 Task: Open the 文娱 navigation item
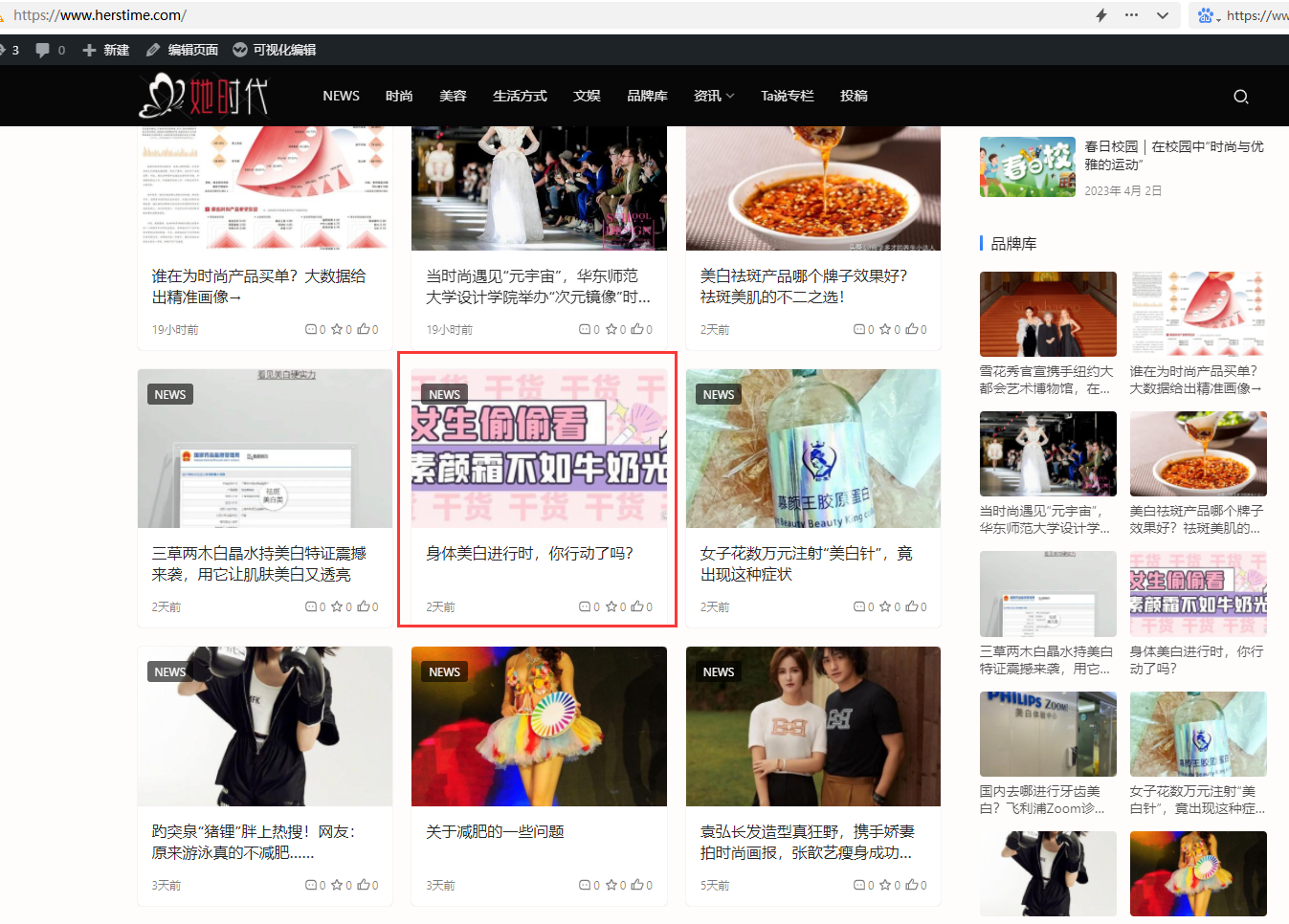pos(587,96)
